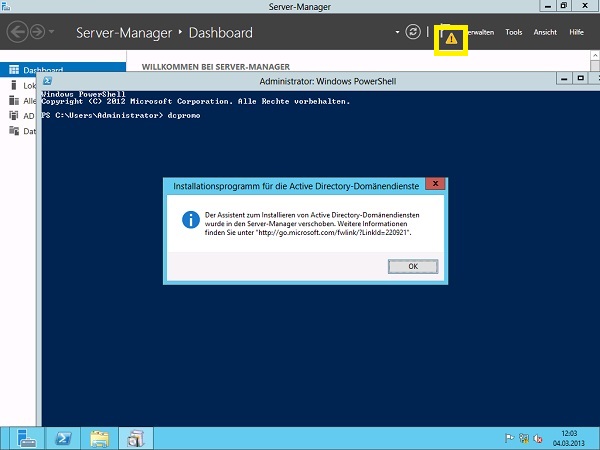Click the WILLKOMMEN BEI SERVER-MANAGER heading

[x=216, y=67]
